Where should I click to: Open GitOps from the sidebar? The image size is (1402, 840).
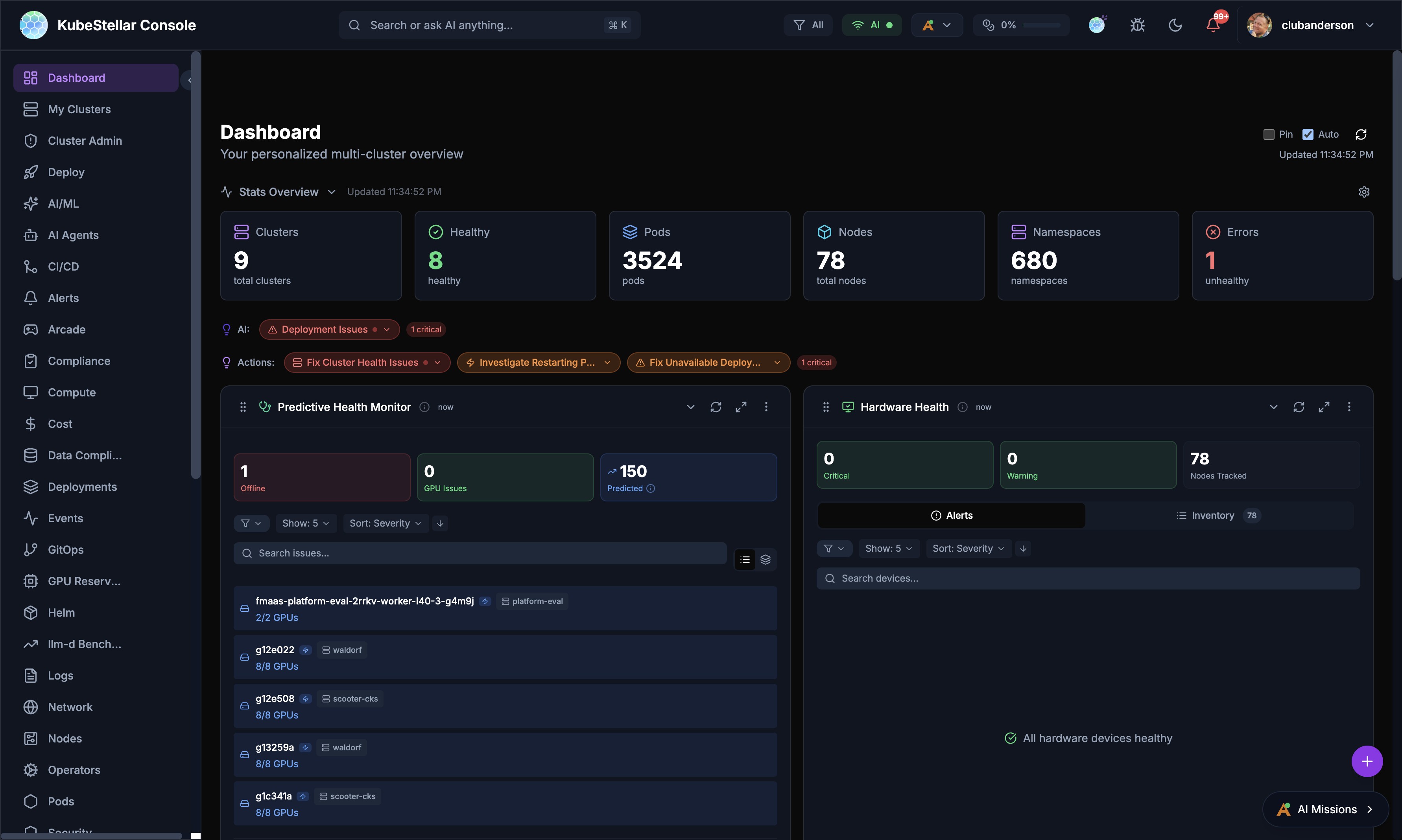tap(66, 549)
